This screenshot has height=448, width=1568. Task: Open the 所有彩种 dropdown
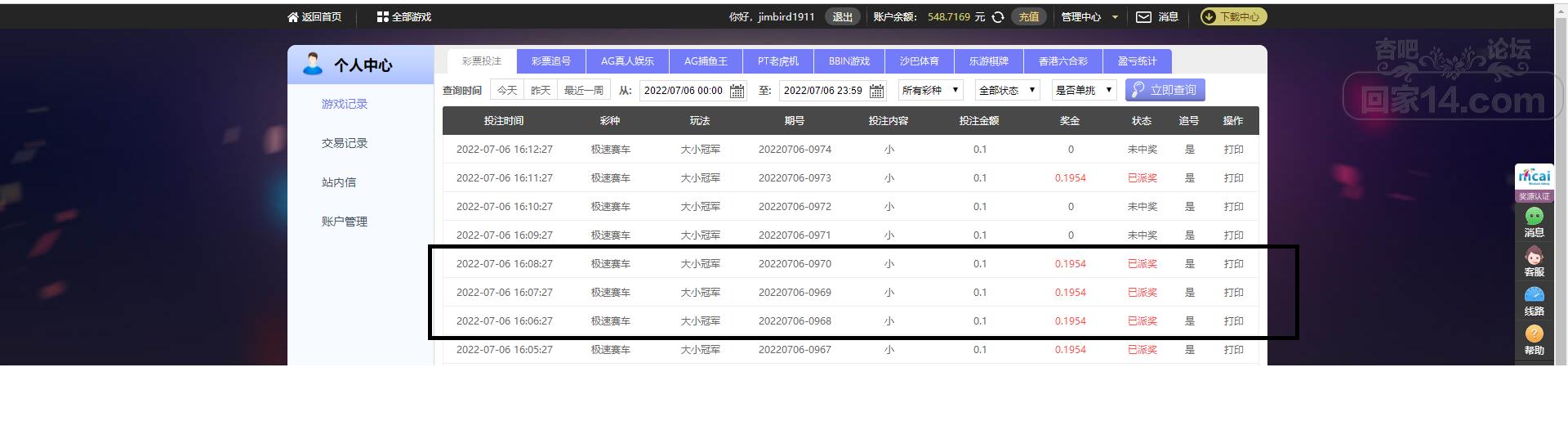click(931, 90)
